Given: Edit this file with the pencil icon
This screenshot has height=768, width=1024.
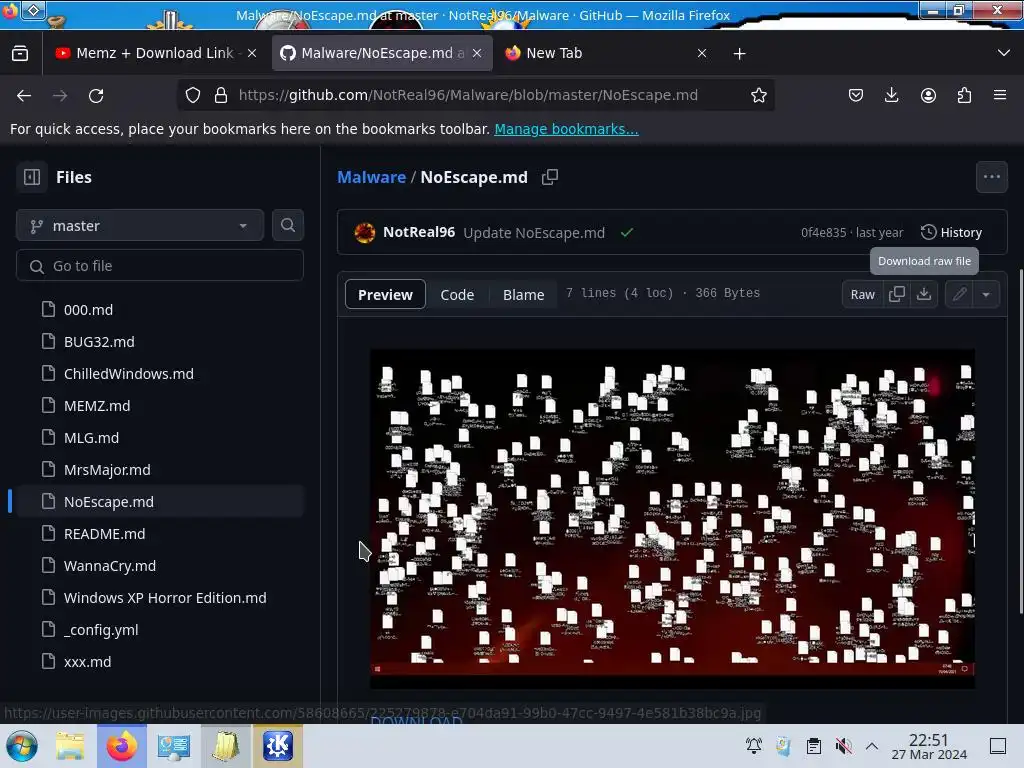Looking at the screenshot, I should pyautogui.click(x=959, y=294).
